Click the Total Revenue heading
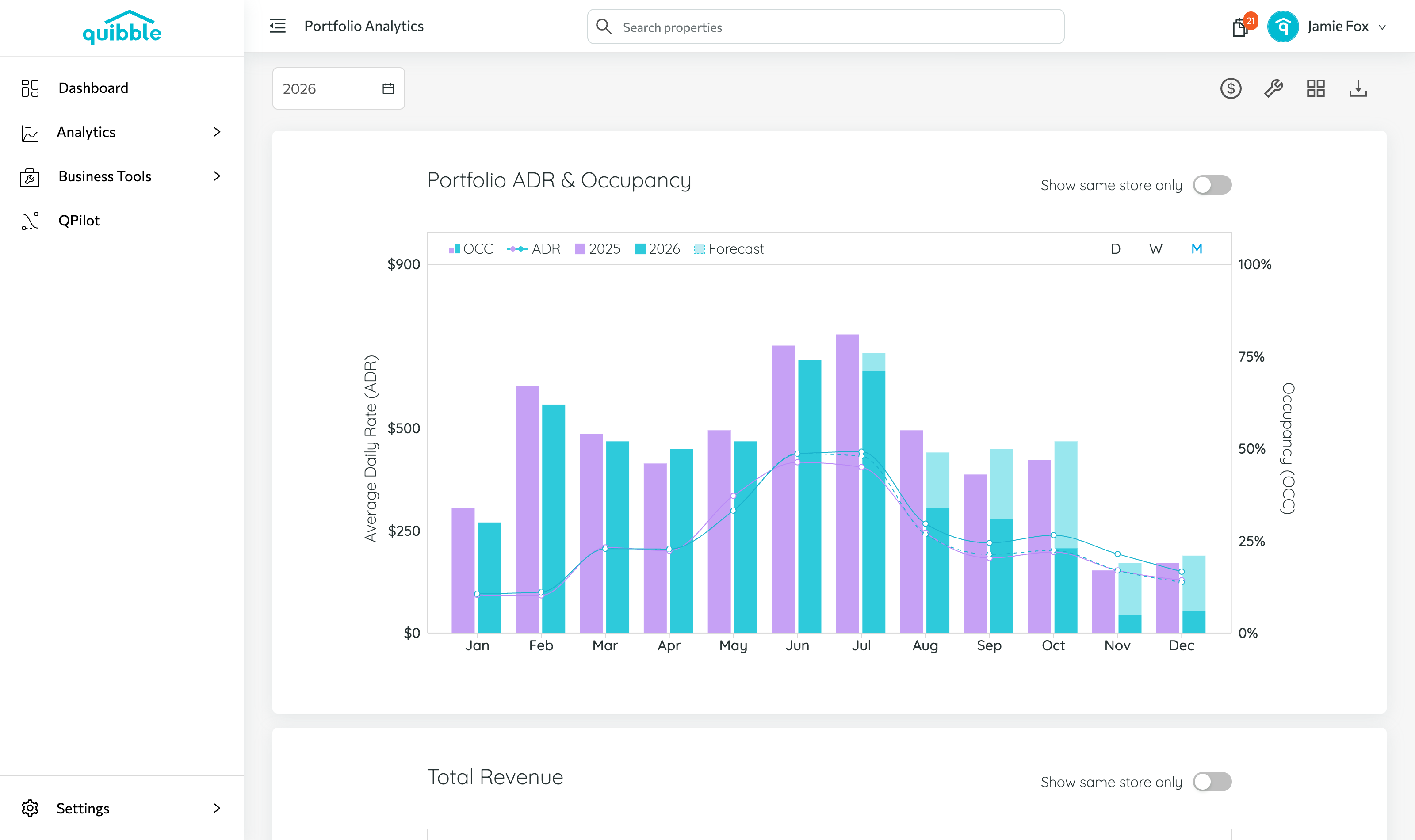Screen dimensions: 1415x840 click(495, 777)
